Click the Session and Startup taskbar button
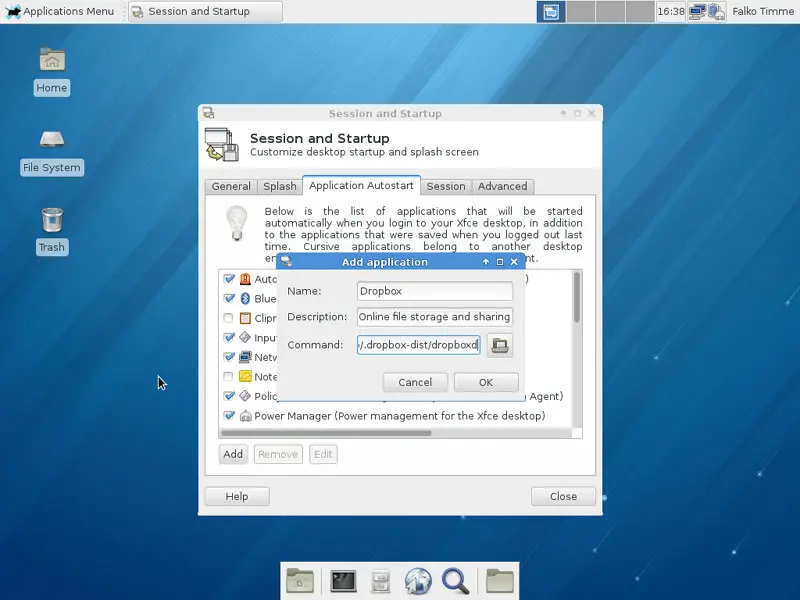The width and height of the screenshot is (800, 600). pos(205,11)
